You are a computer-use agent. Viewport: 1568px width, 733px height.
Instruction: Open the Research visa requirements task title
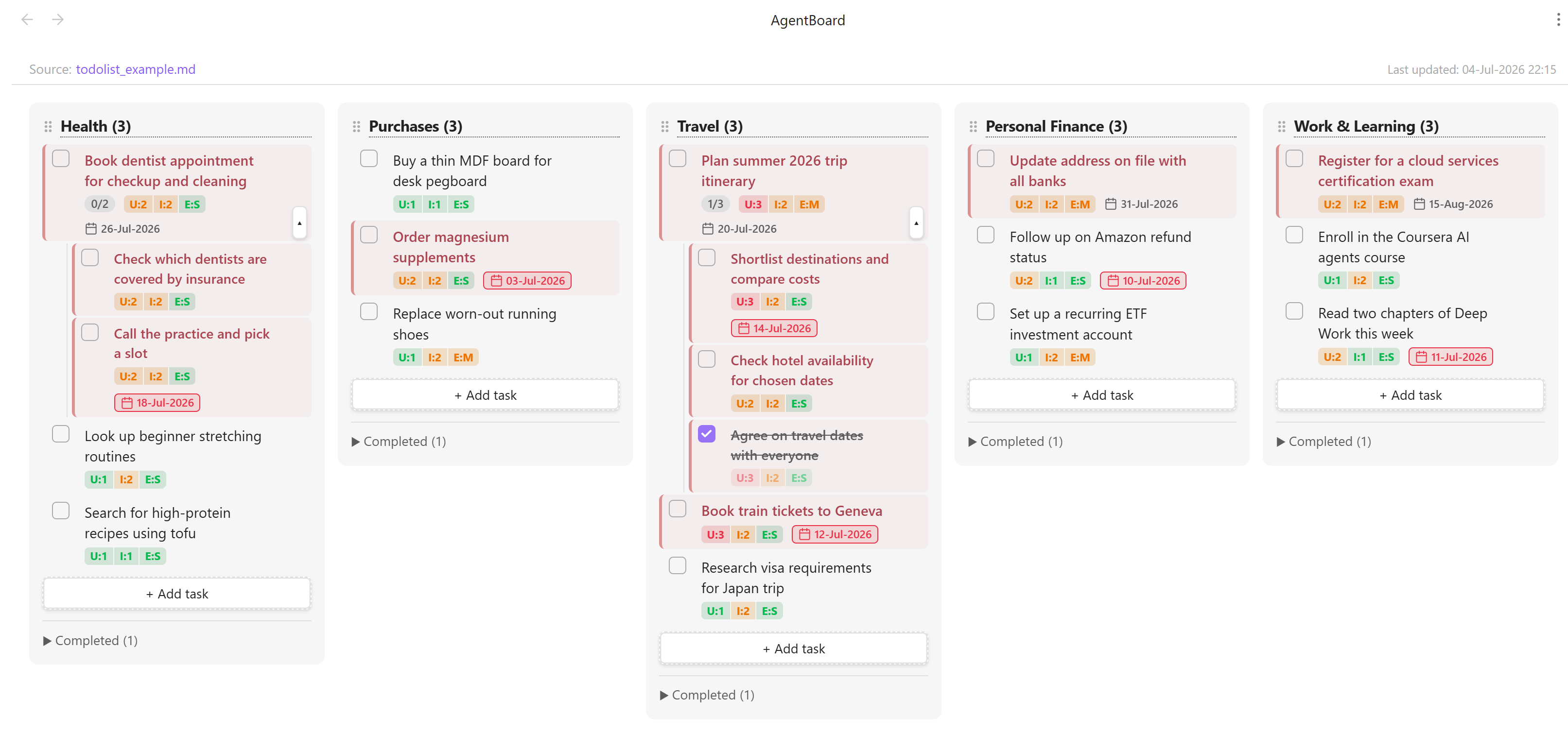[786, 578]
